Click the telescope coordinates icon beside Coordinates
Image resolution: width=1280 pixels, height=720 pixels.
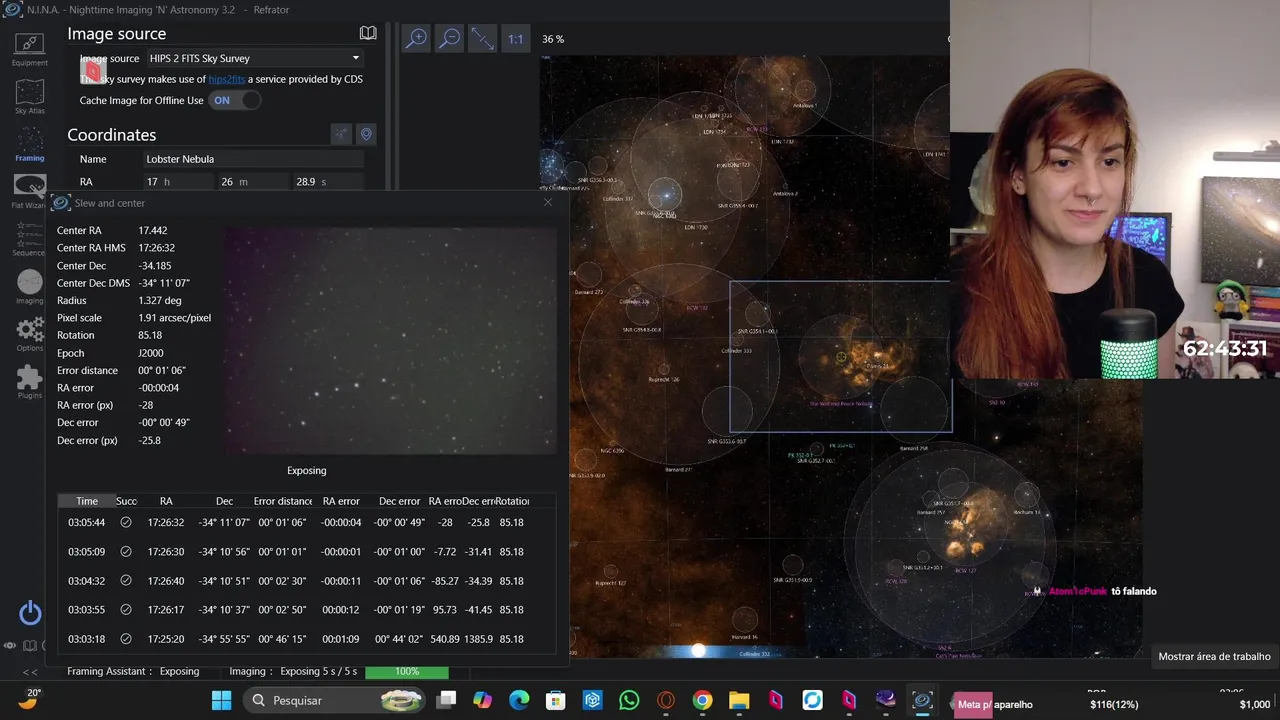342,134
